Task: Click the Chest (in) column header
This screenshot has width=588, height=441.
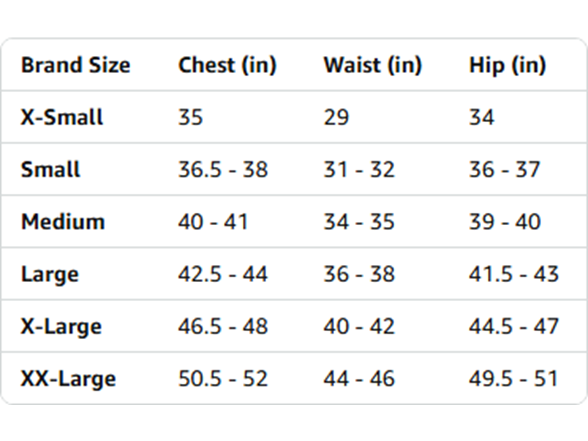Action: point(227,65)
